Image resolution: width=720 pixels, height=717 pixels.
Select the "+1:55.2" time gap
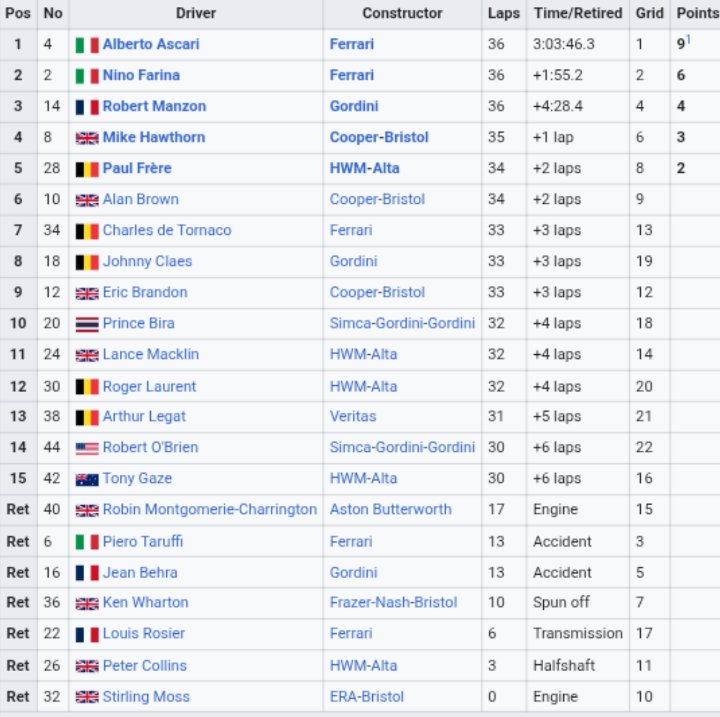(x=557, y=75)
